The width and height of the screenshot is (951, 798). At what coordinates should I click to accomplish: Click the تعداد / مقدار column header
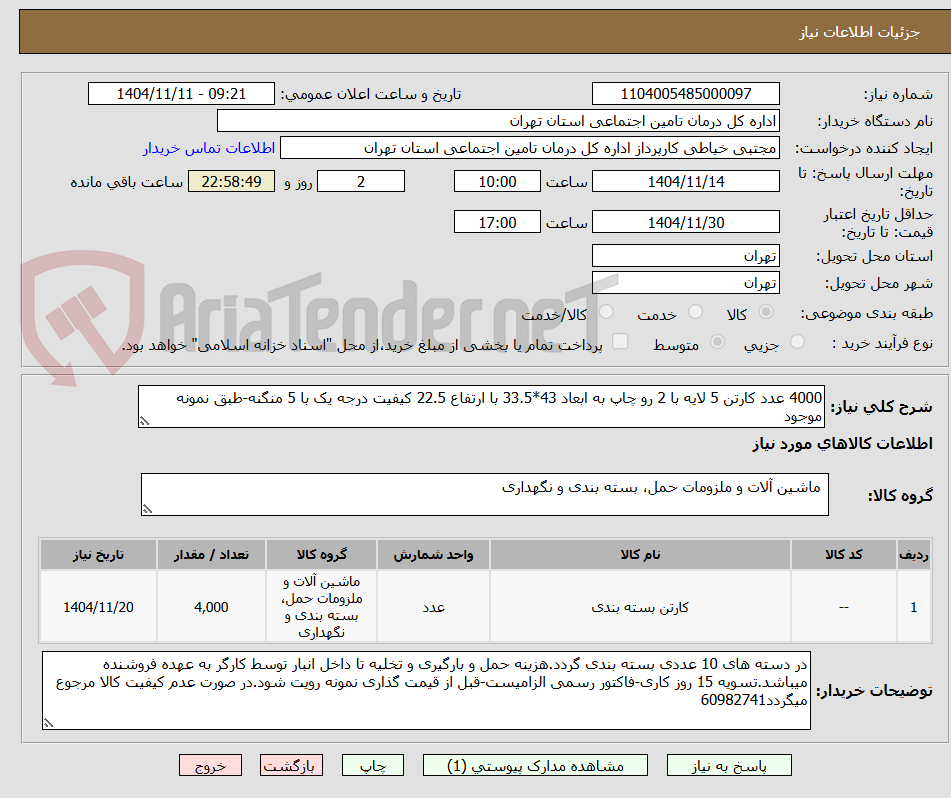click(x=211, y=555)
